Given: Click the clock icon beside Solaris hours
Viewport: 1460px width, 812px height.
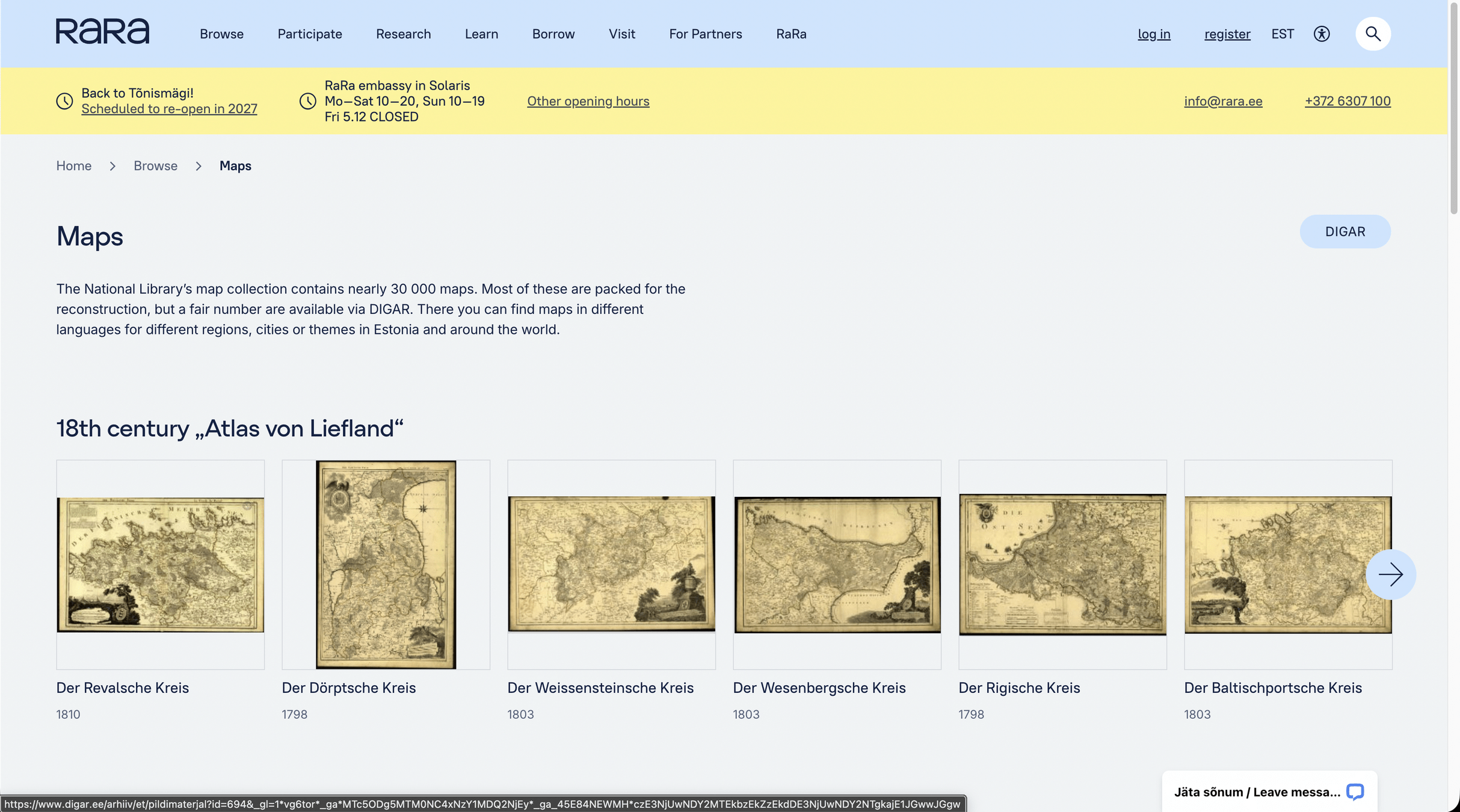Looking at the screenshot, I should click(x=307, y=101).
